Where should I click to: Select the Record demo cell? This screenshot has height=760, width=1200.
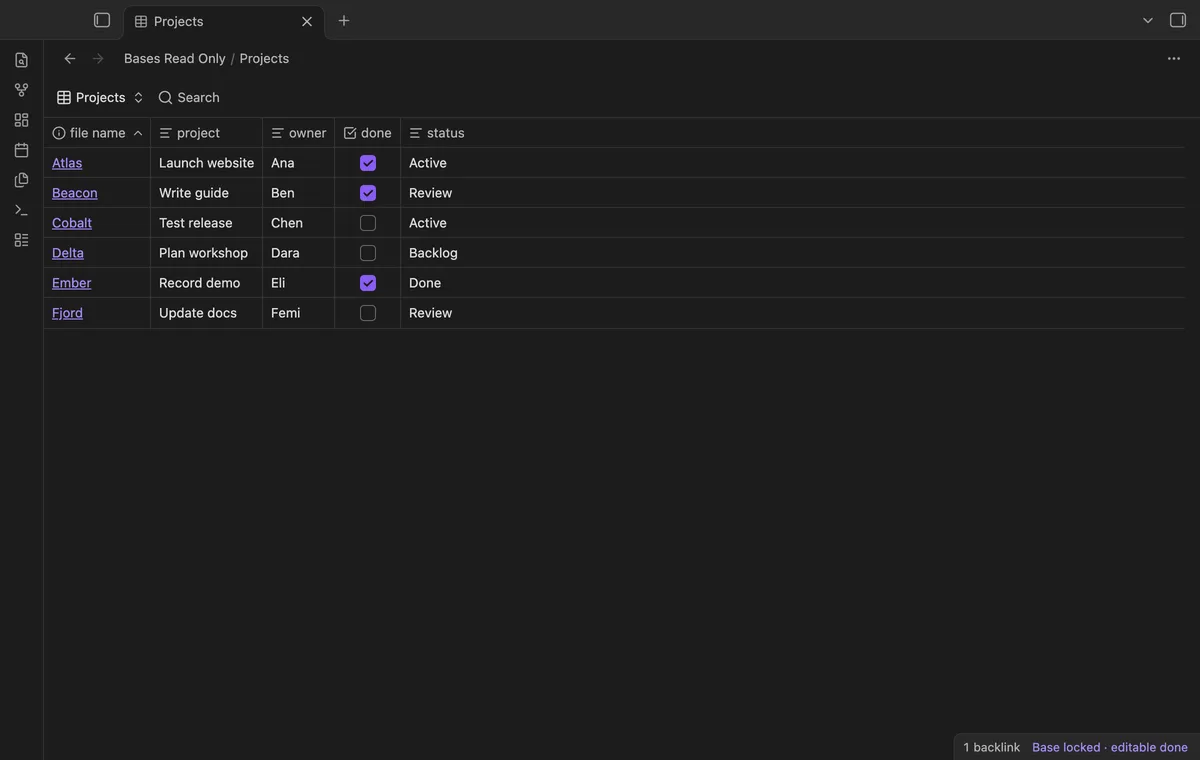click(x=206, y=283)
